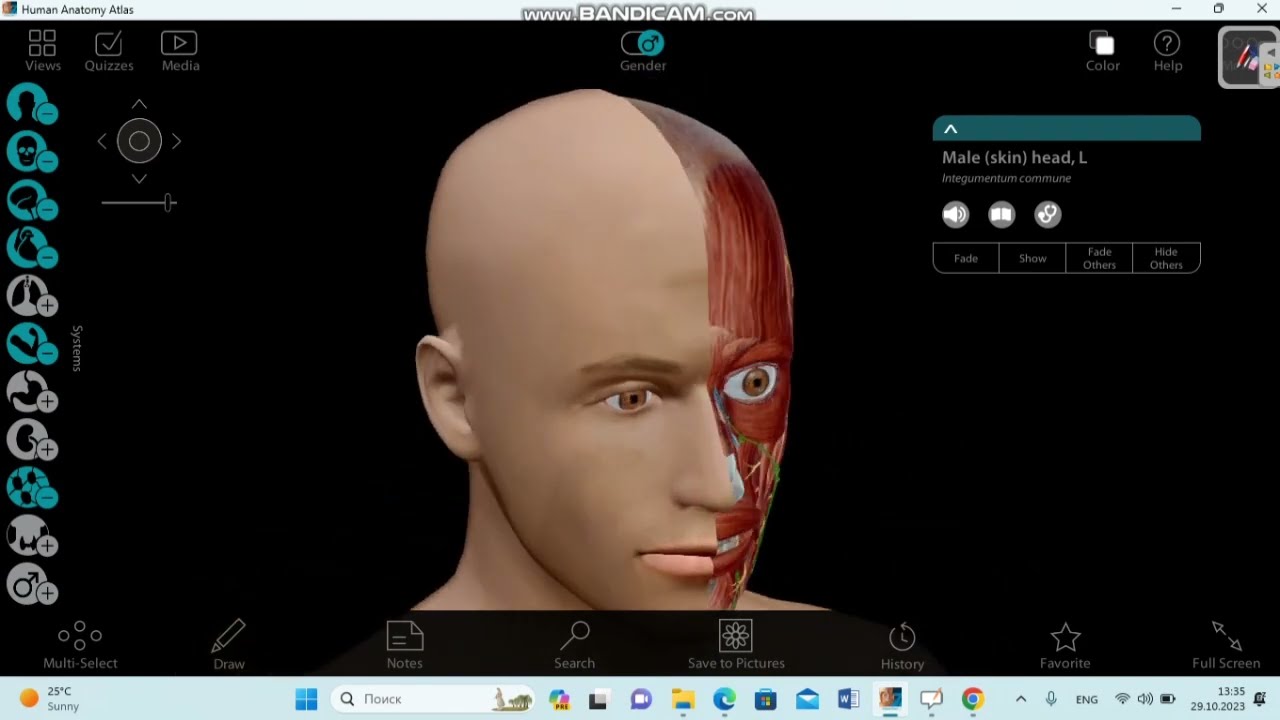Click Save to Pictures

click(x=736, y=645)
